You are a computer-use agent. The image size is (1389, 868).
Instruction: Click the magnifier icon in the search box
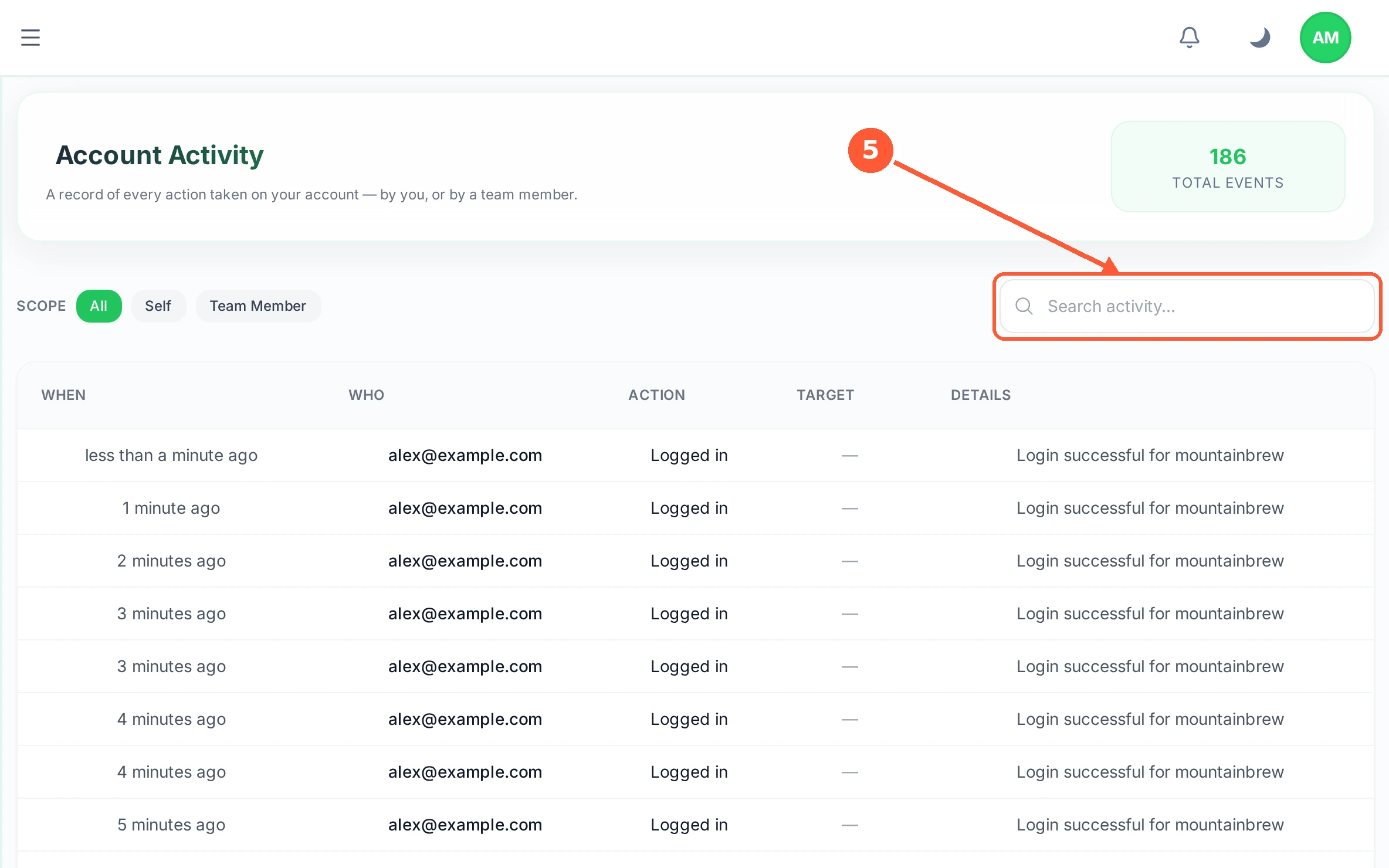1024,306
